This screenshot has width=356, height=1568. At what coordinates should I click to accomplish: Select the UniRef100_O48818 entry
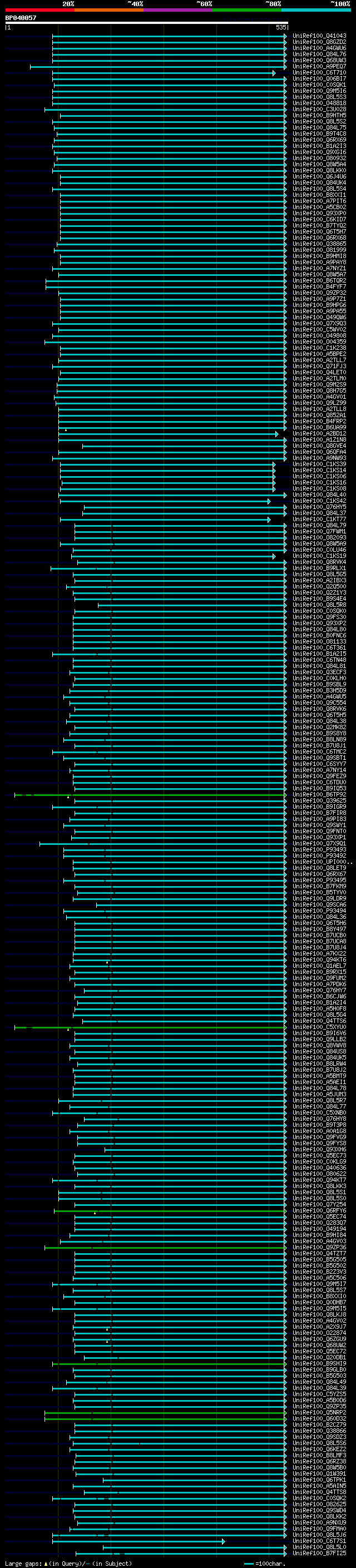(319, 103)
